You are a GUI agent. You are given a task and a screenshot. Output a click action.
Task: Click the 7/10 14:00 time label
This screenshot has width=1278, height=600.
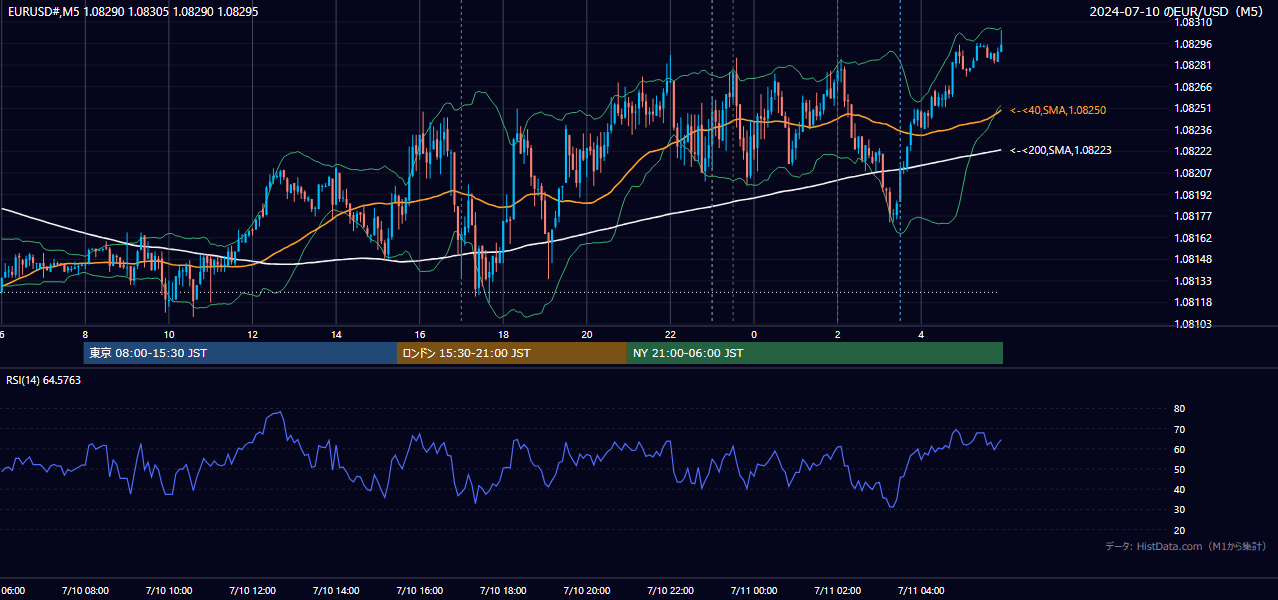pyautogui.click(x=336, y=591)
